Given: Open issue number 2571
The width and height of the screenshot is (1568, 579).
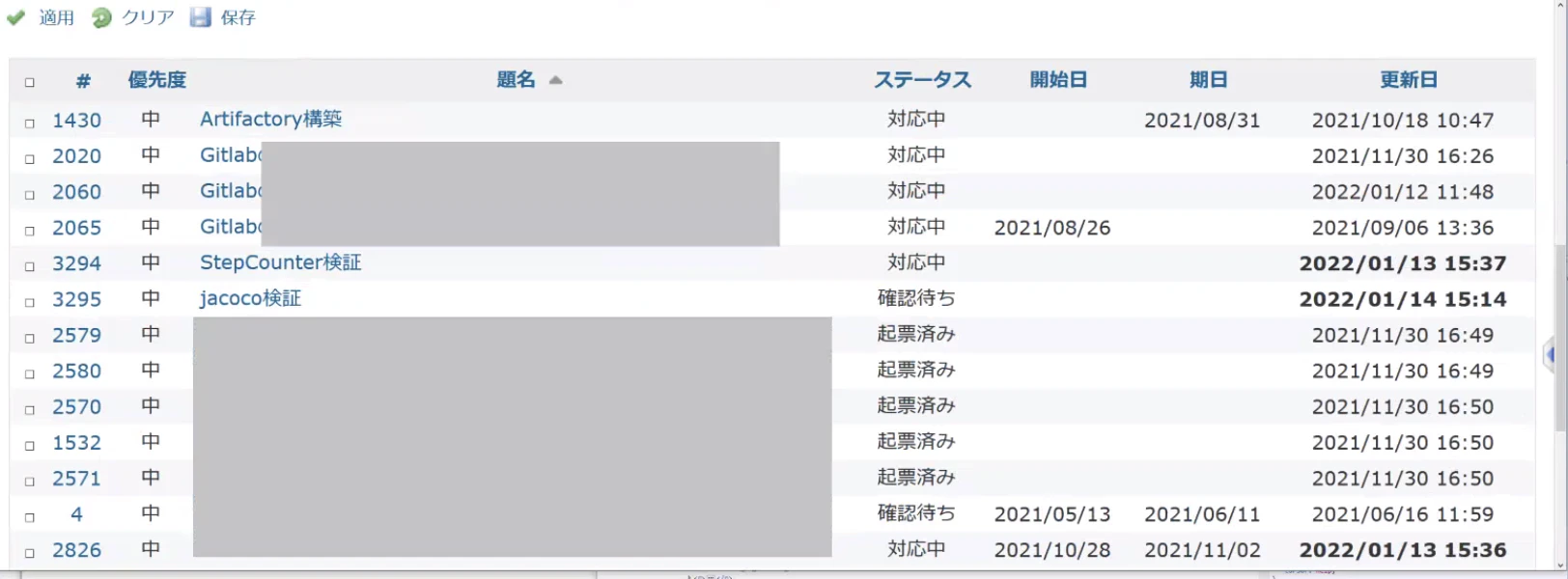Looking at the screenshot, I should (x=76, y=479).
